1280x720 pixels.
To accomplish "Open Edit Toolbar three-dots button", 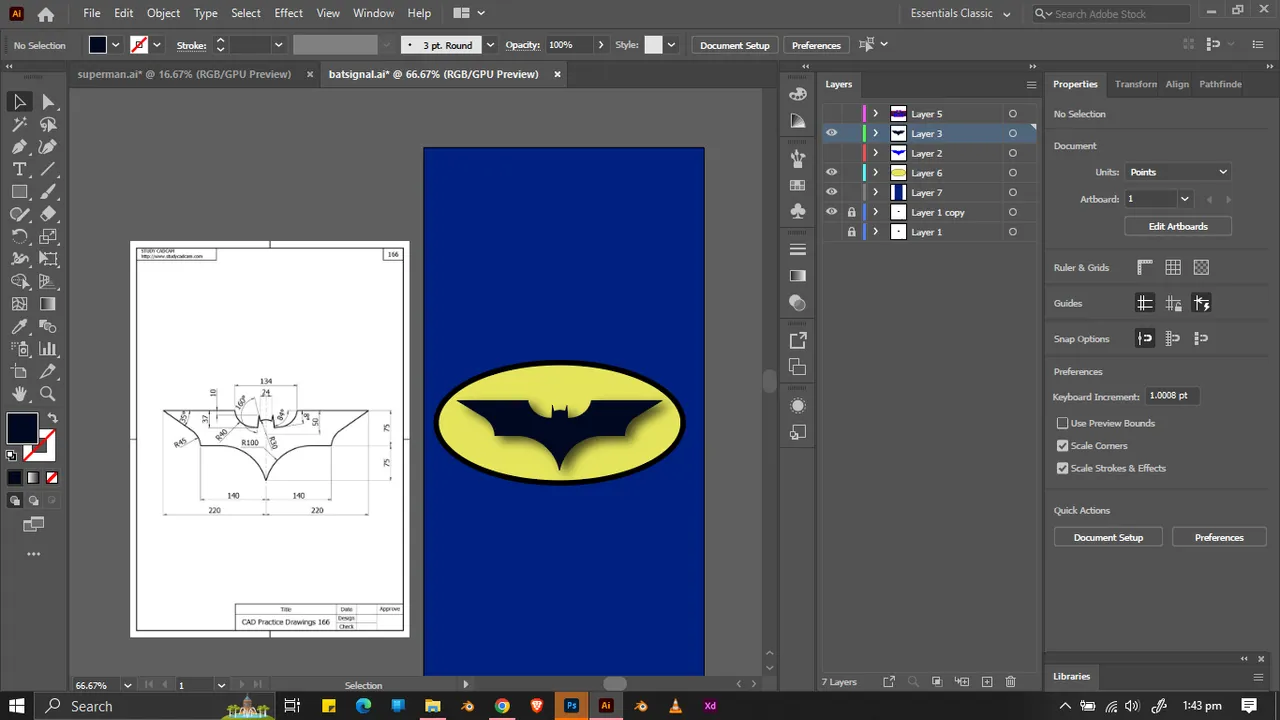I will (33, 554).
